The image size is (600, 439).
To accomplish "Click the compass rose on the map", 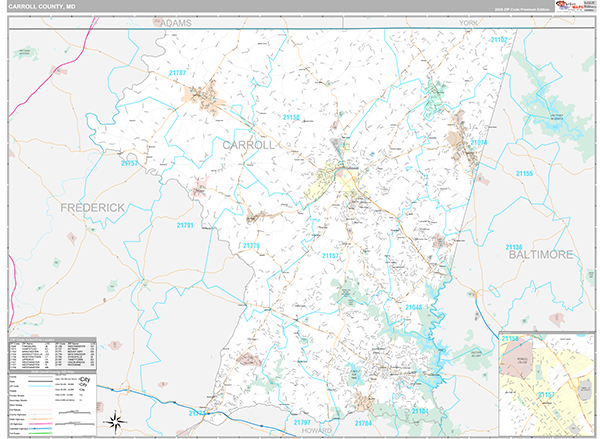I will click(117, 420).
